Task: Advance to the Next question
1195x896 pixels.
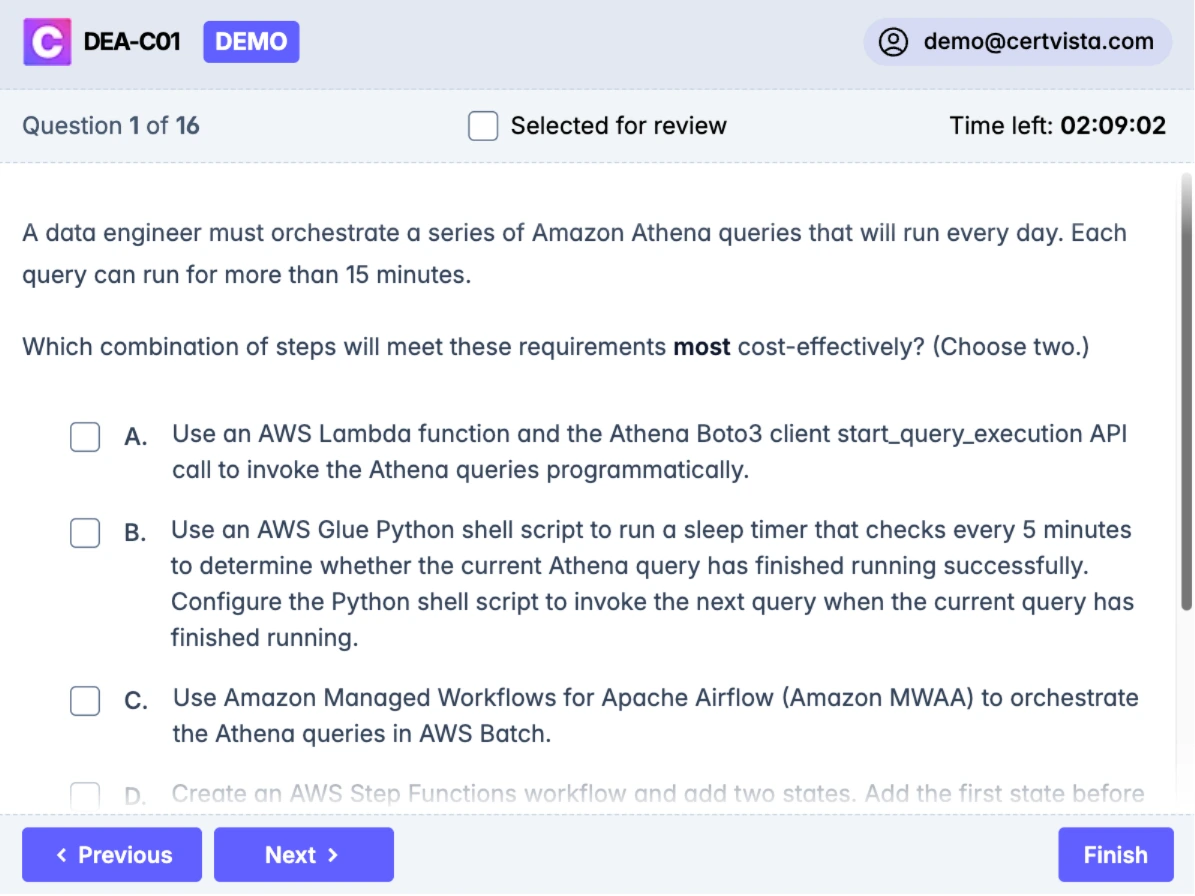Action: click(x=303, y=855)
